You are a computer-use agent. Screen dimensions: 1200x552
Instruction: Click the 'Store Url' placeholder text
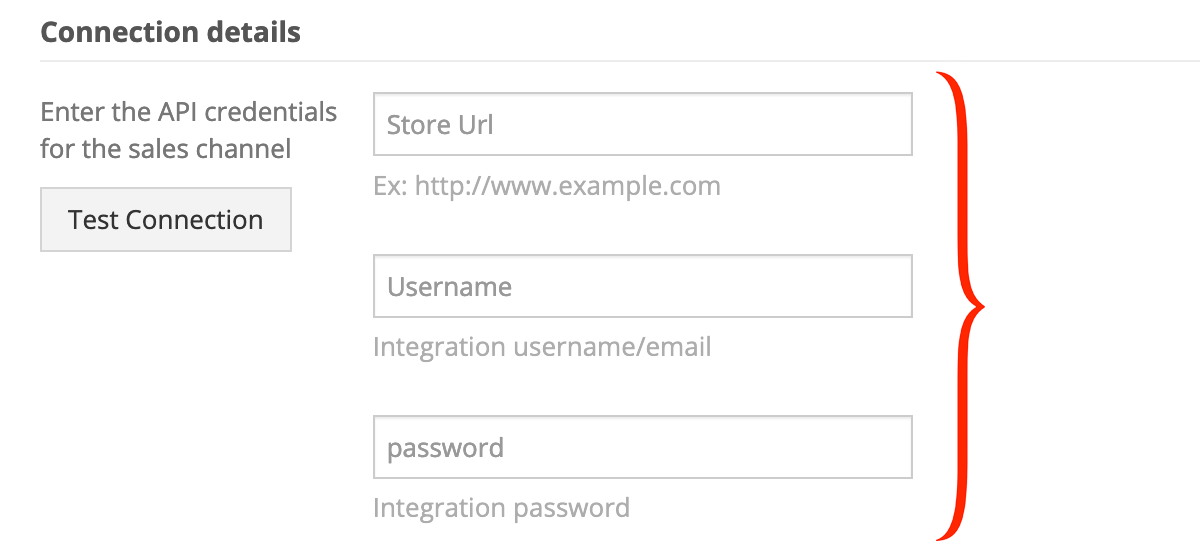click(x=440, y=125)
